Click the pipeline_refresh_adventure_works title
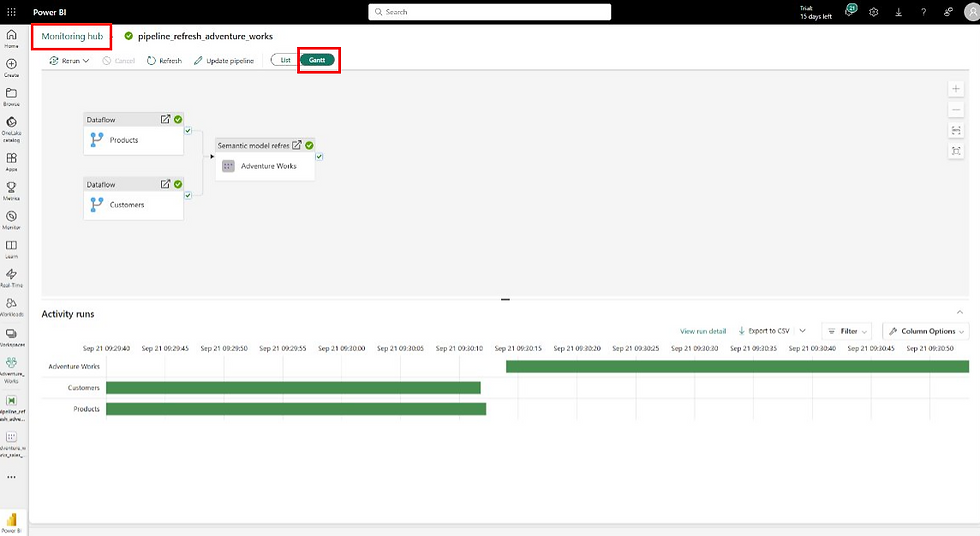This screenshot has height=536, width=980. (205, 36)
